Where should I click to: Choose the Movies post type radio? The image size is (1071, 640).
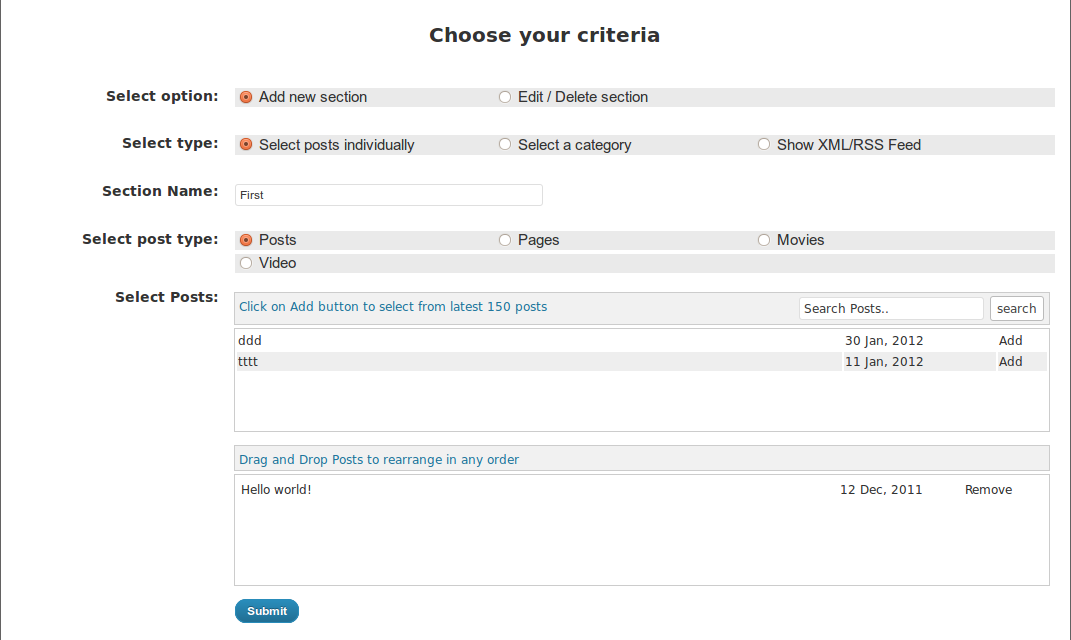pos(764,240)
